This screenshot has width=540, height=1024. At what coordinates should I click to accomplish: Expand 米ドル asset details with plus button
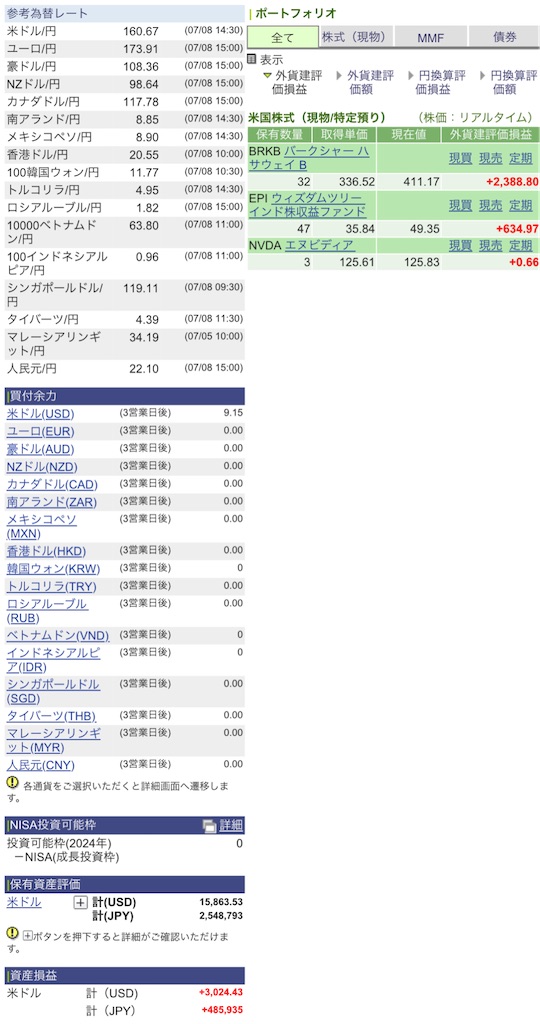pyautogui.click(x=80, y=903)
